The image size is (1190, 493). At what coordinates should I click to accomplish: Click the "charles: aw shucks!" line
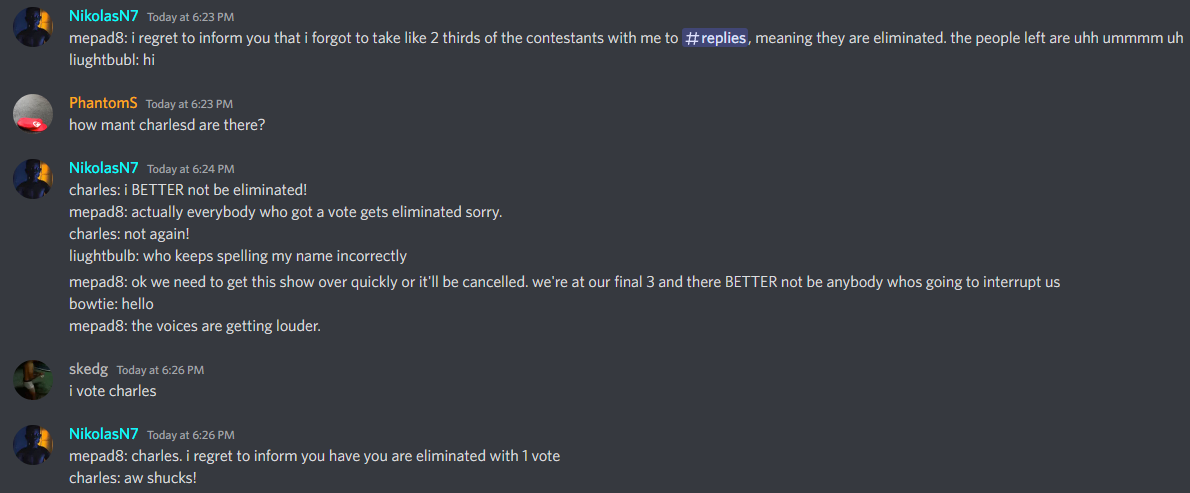pyautogui.click(x=133, y=478)
